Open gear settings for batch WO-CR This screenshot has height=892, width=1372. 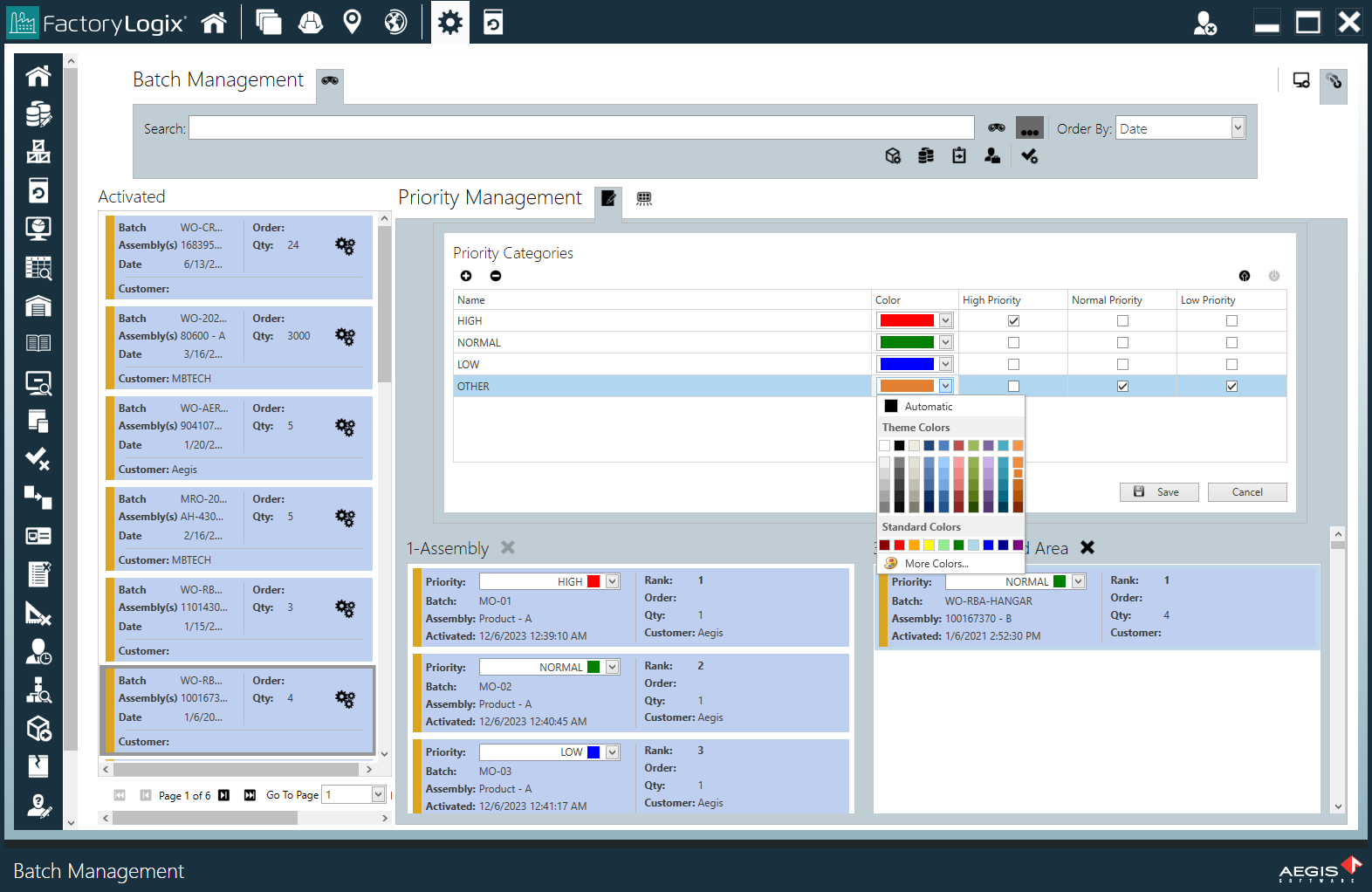(x=346, y=246)
